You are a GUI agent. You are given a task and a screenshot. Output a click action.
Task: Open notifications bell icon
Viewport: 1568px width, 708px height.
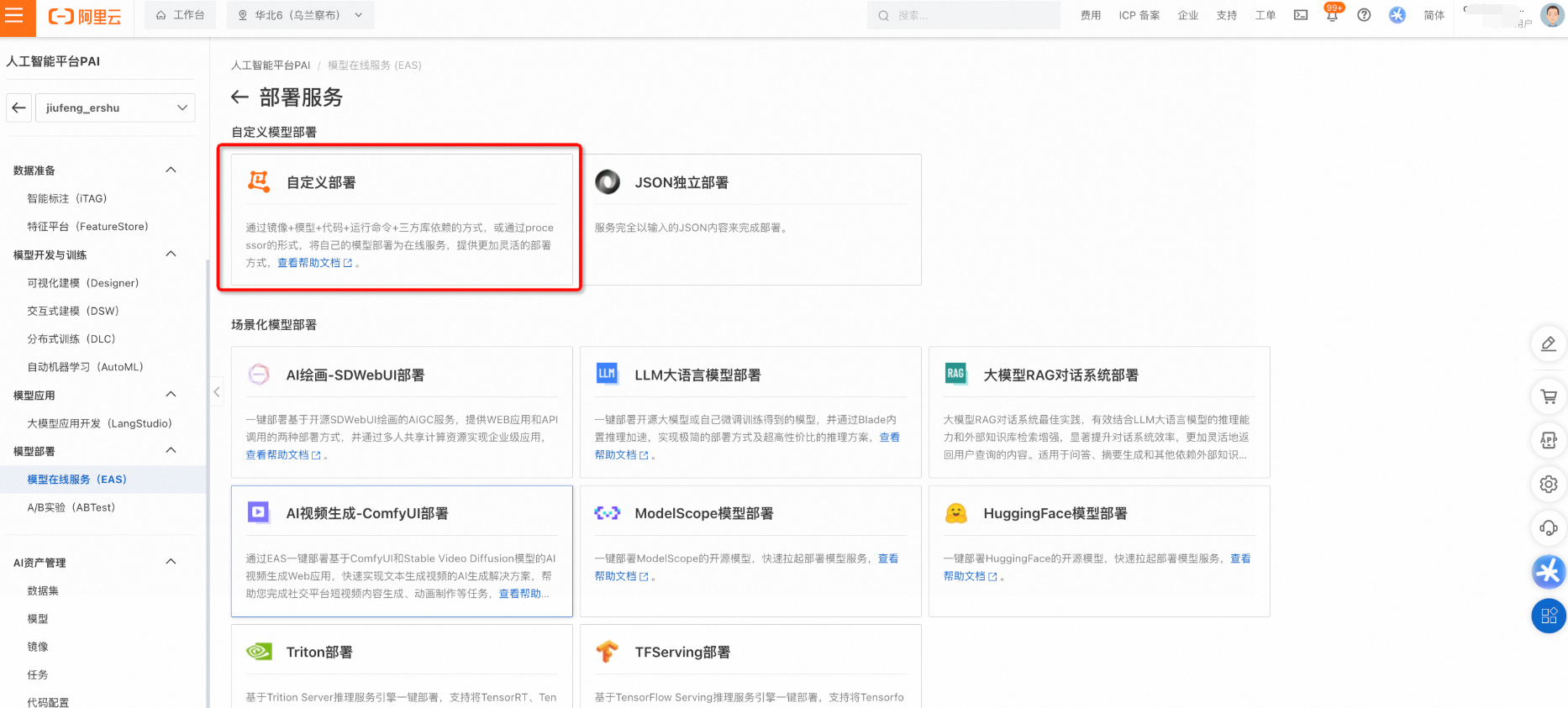[x=1332, y=15]
